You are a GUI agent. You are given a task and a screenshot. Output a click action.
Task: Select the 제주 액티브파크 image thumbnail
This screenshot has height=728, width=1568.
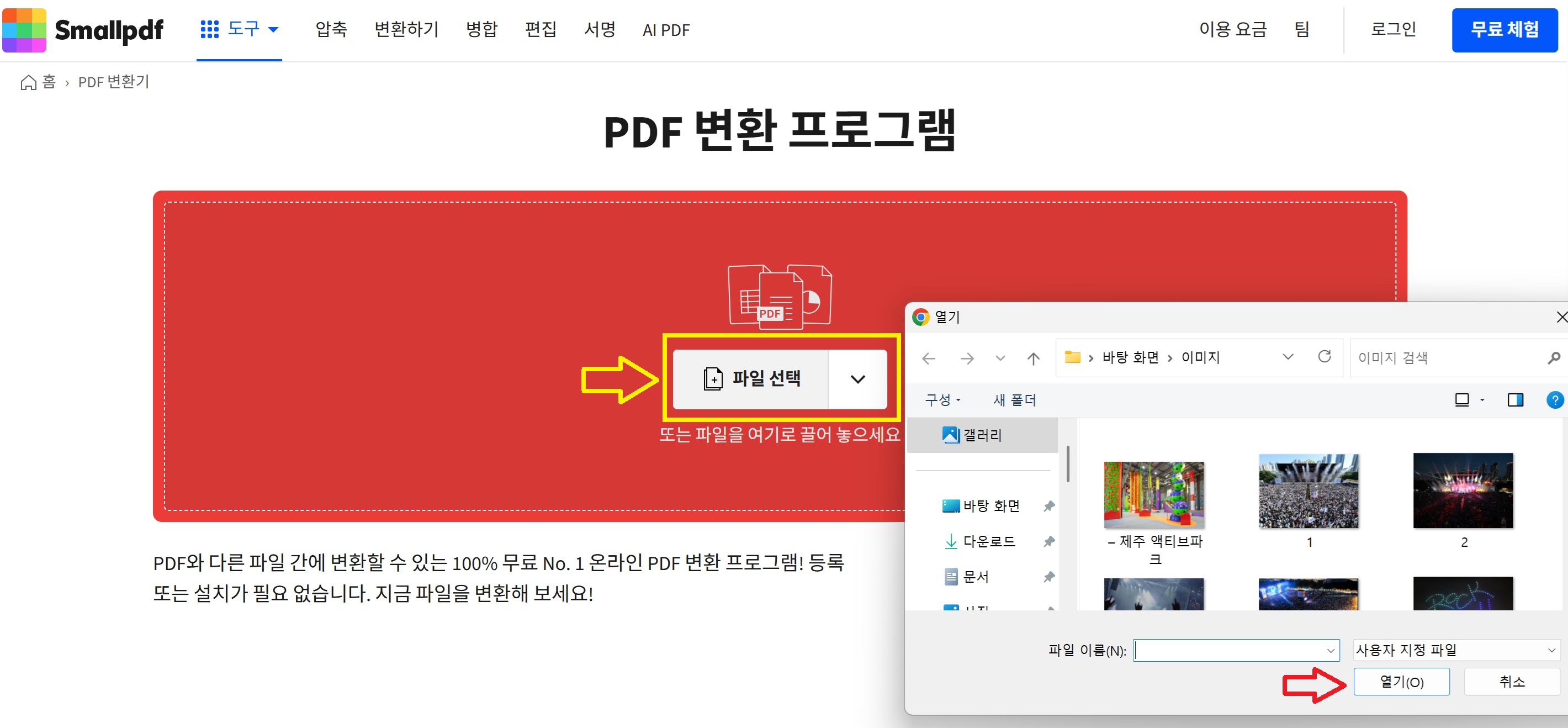(1153, 495)
